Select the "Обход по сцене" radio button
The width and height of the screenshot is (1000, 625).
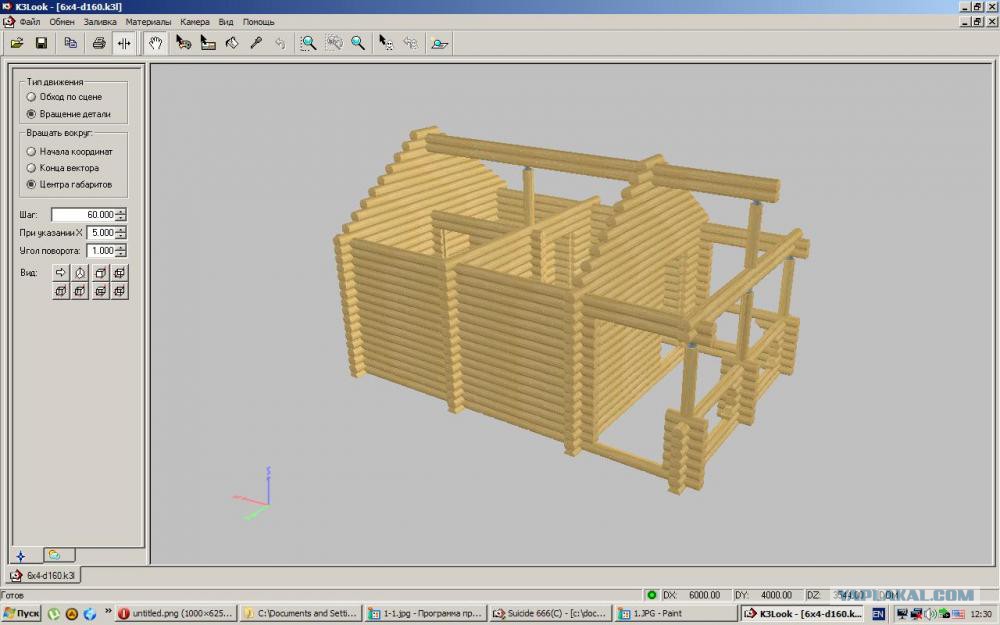pos(31,97)
